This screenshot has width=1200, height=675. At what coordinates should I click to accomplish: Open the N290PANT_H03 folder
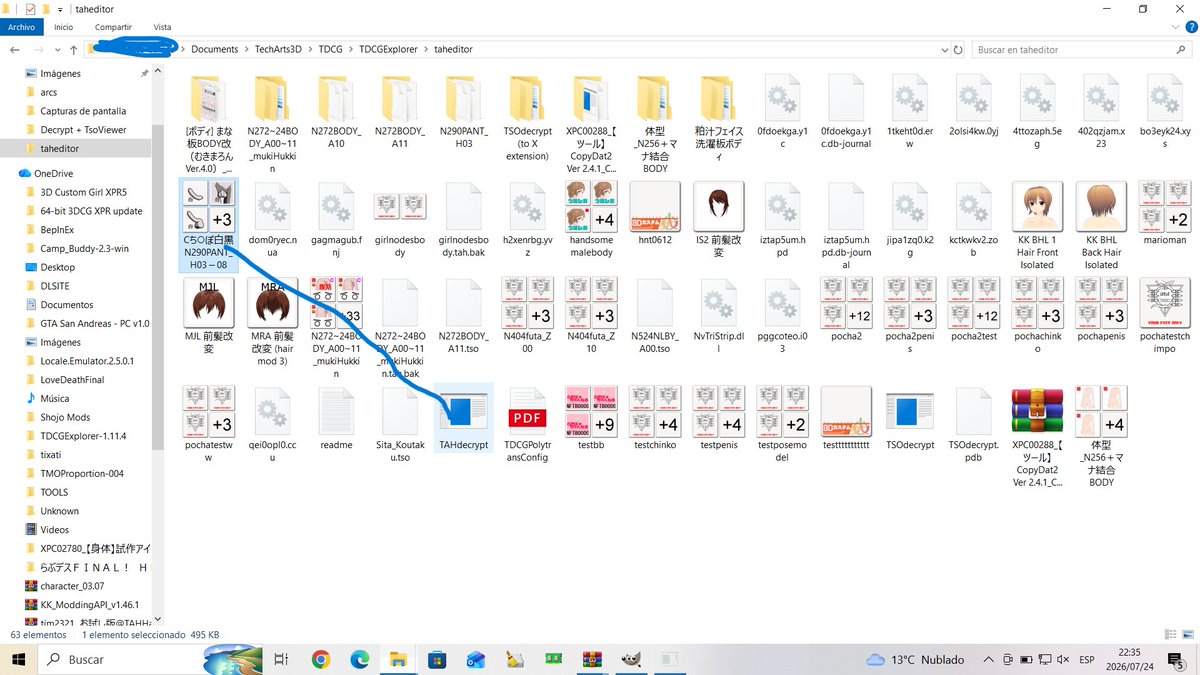pos(464,111)
